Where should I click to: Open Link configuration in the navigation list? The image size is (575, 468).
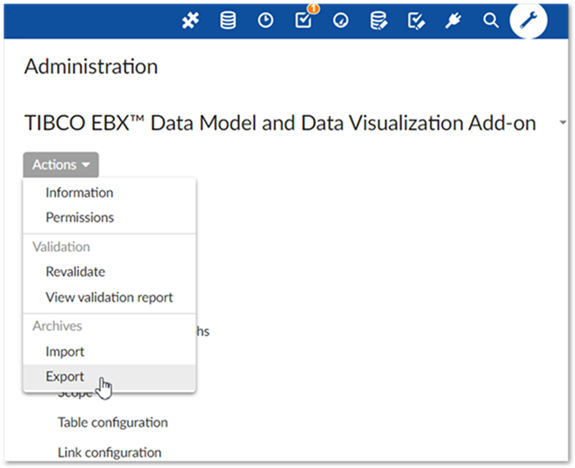109,452
